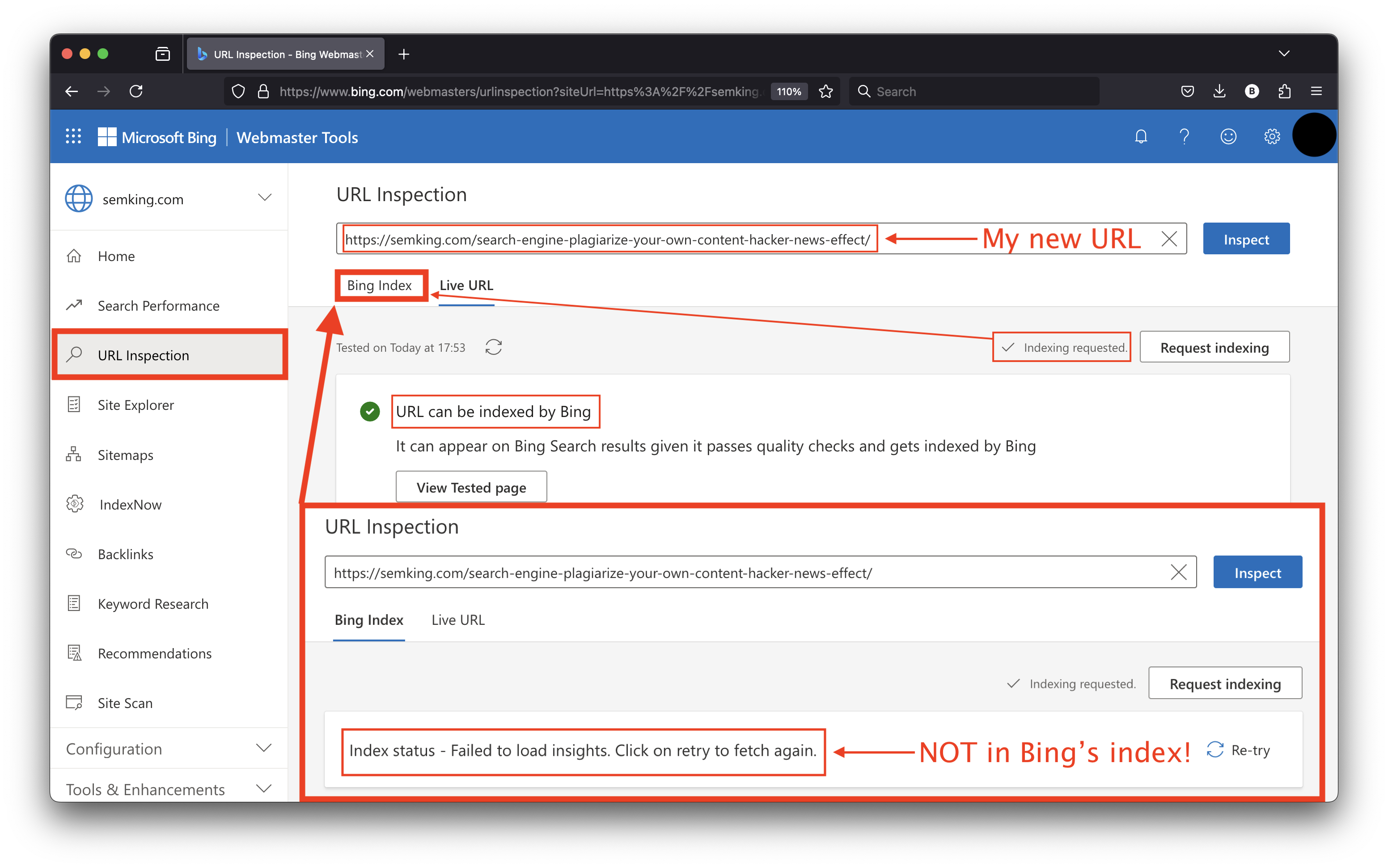This screenshot has width=1388, height=868.
Task: Expand the Configuration section
Action: pyautogui.click(x=263, y=748)
